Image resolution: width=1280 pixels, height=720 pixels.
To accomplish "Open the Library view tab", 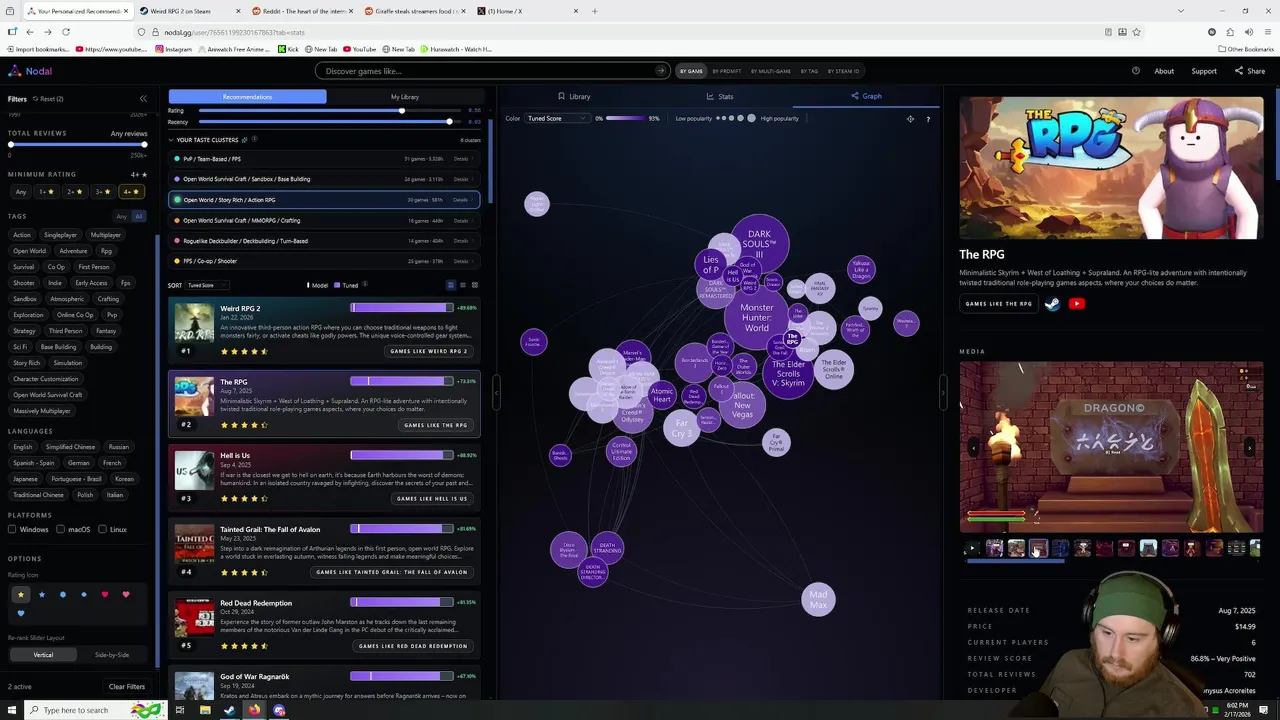I will 574,97.
